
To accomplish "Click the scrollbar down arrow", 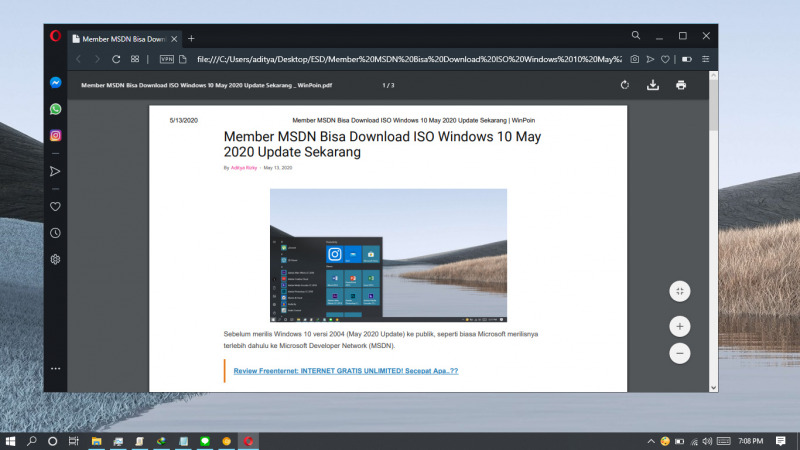I will pos(713,388).
